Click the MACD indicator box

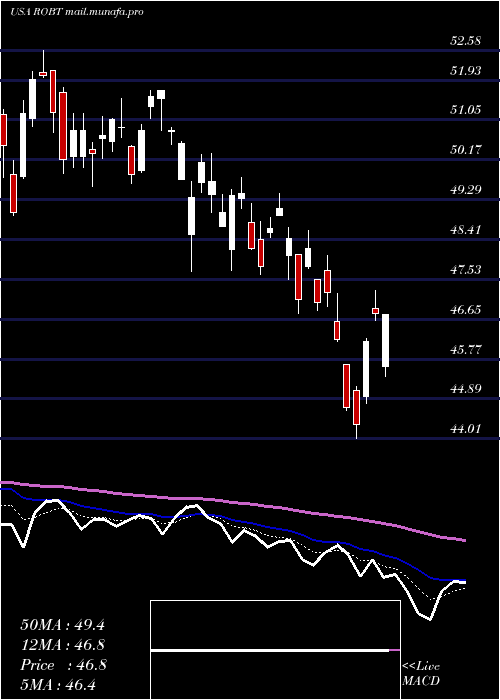pyautogui.click(x=275, y=650)
